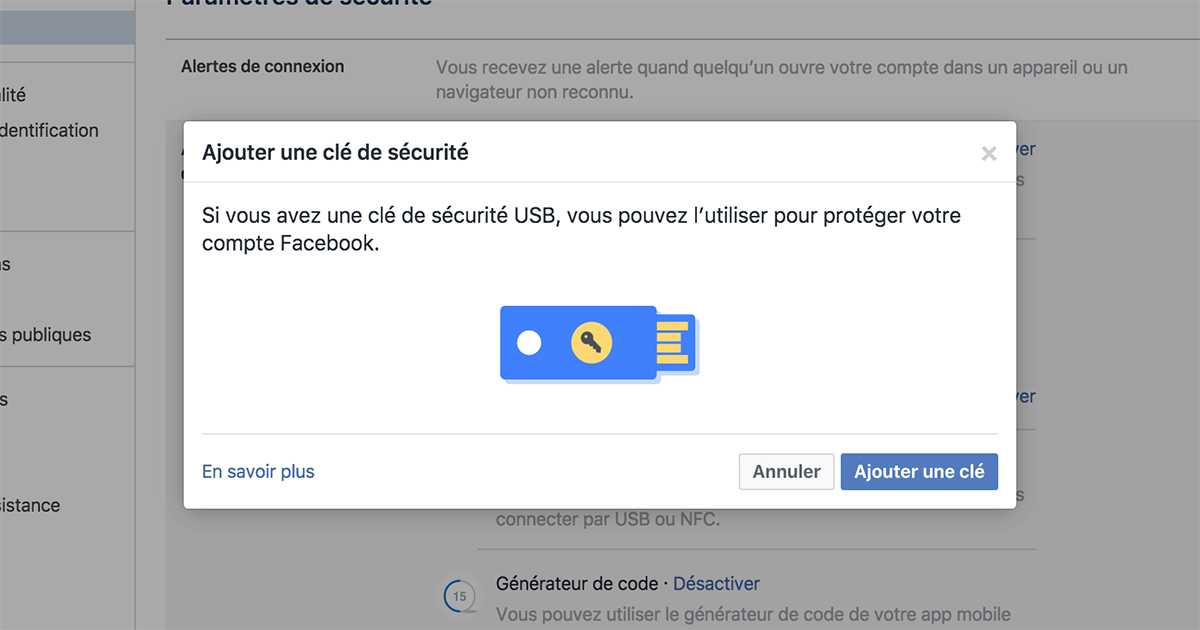Image resolution: width=1200 pixels, height=630 pixels.
Task: Click the white circle on the USB key
Action: pyautogui.click(x=529, y=344)
